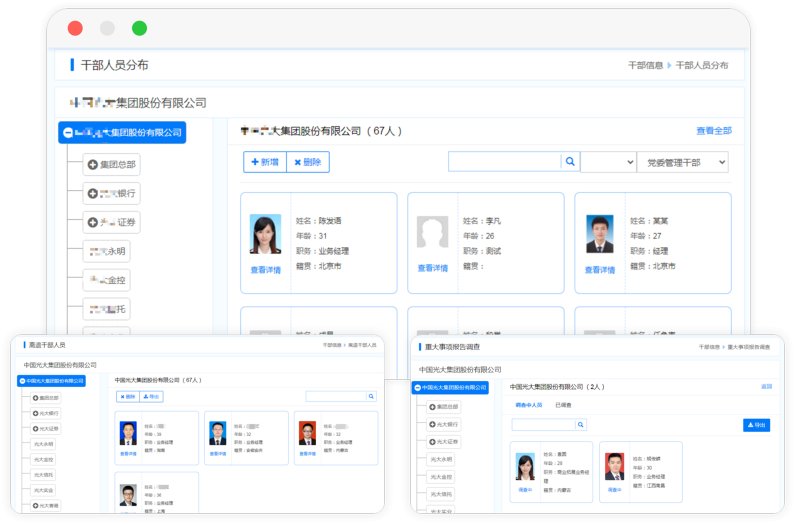Click the red window close dot
The height and width of the screenshot is (524, 795).
pos(75,28)
